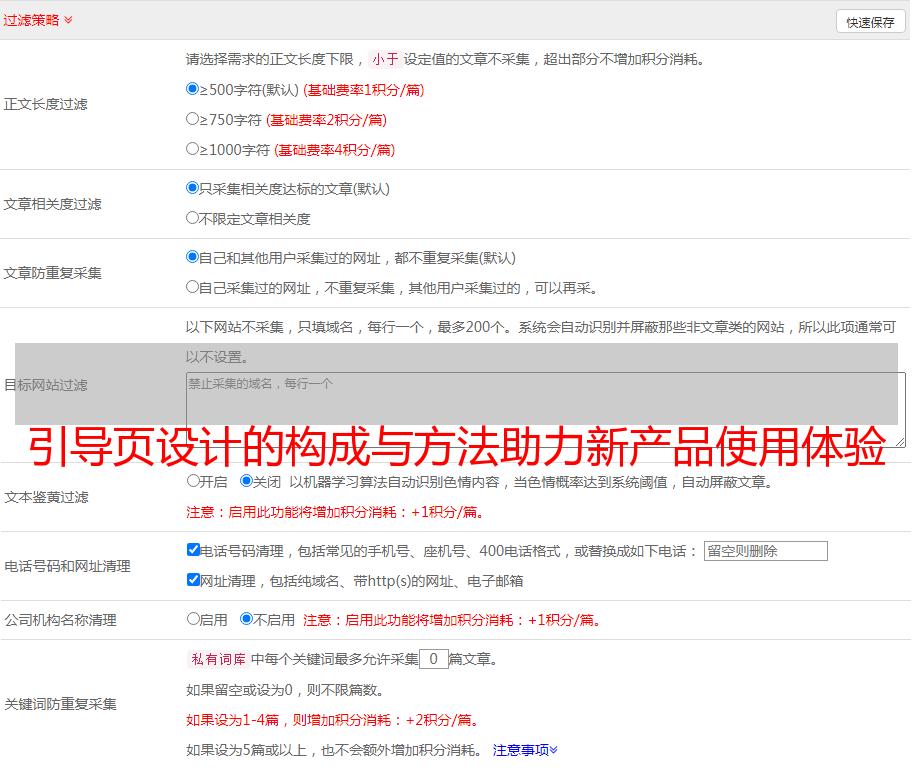Choose 不限定文章相关度 option
The height and width of the screenshot is (768, 912).
[x=193, y=218]
